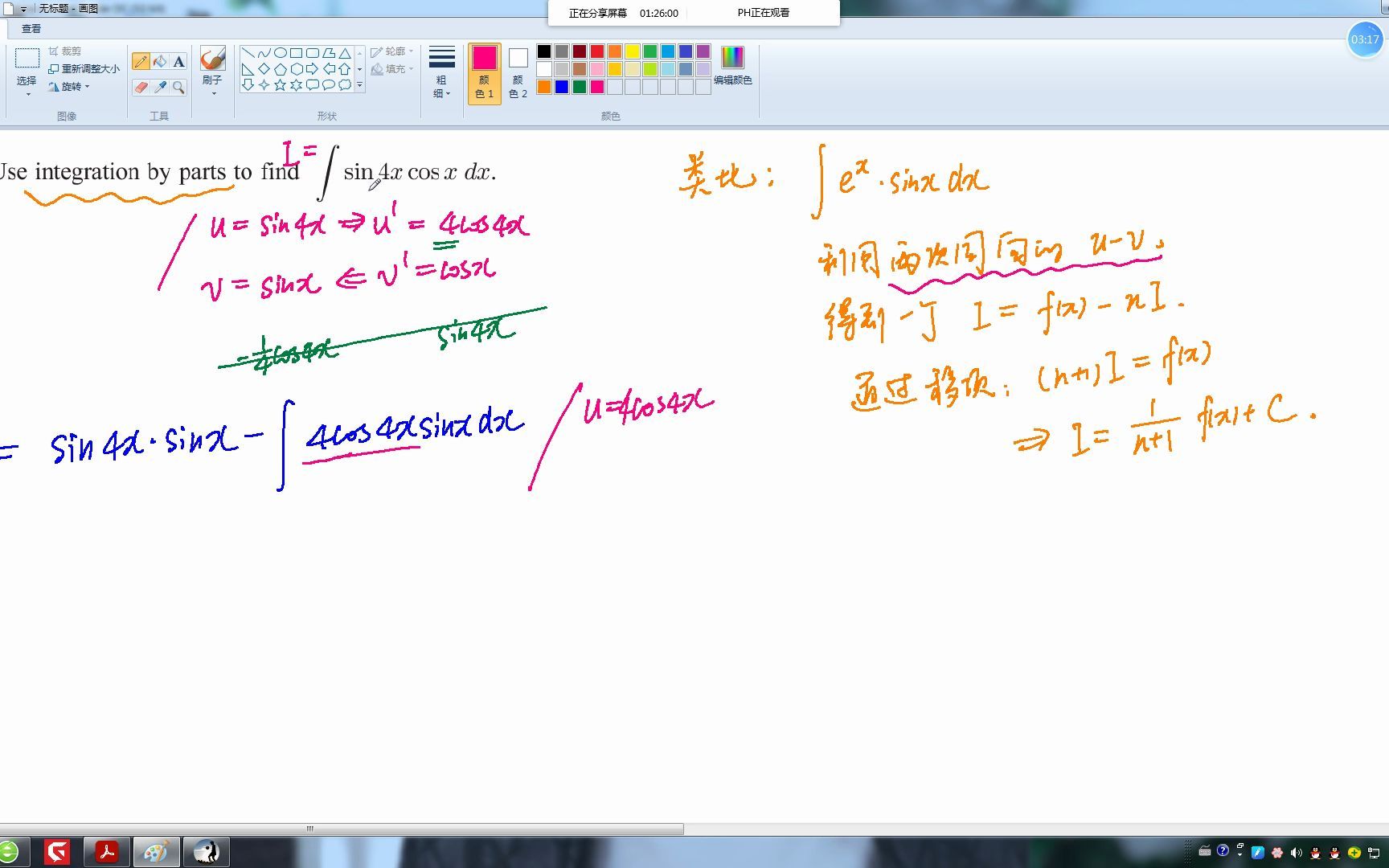
Task: Open the Outline (轮廓) dropdown
Action: (x=392, y=51)
